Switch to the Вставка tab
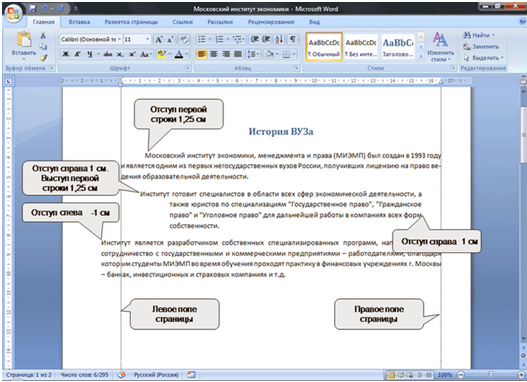 (79, 22)
